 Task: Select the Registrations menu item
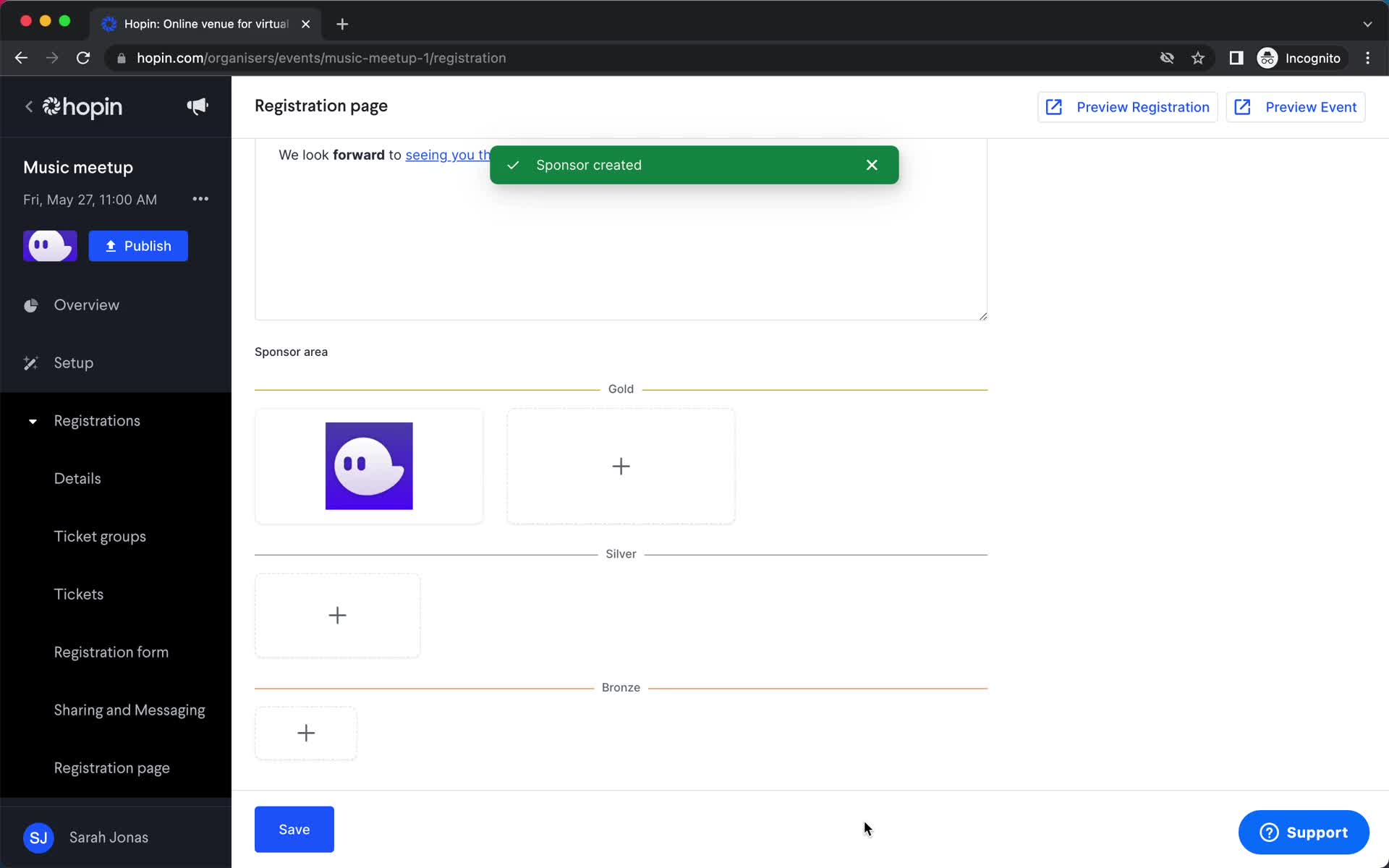coord(97,420)
